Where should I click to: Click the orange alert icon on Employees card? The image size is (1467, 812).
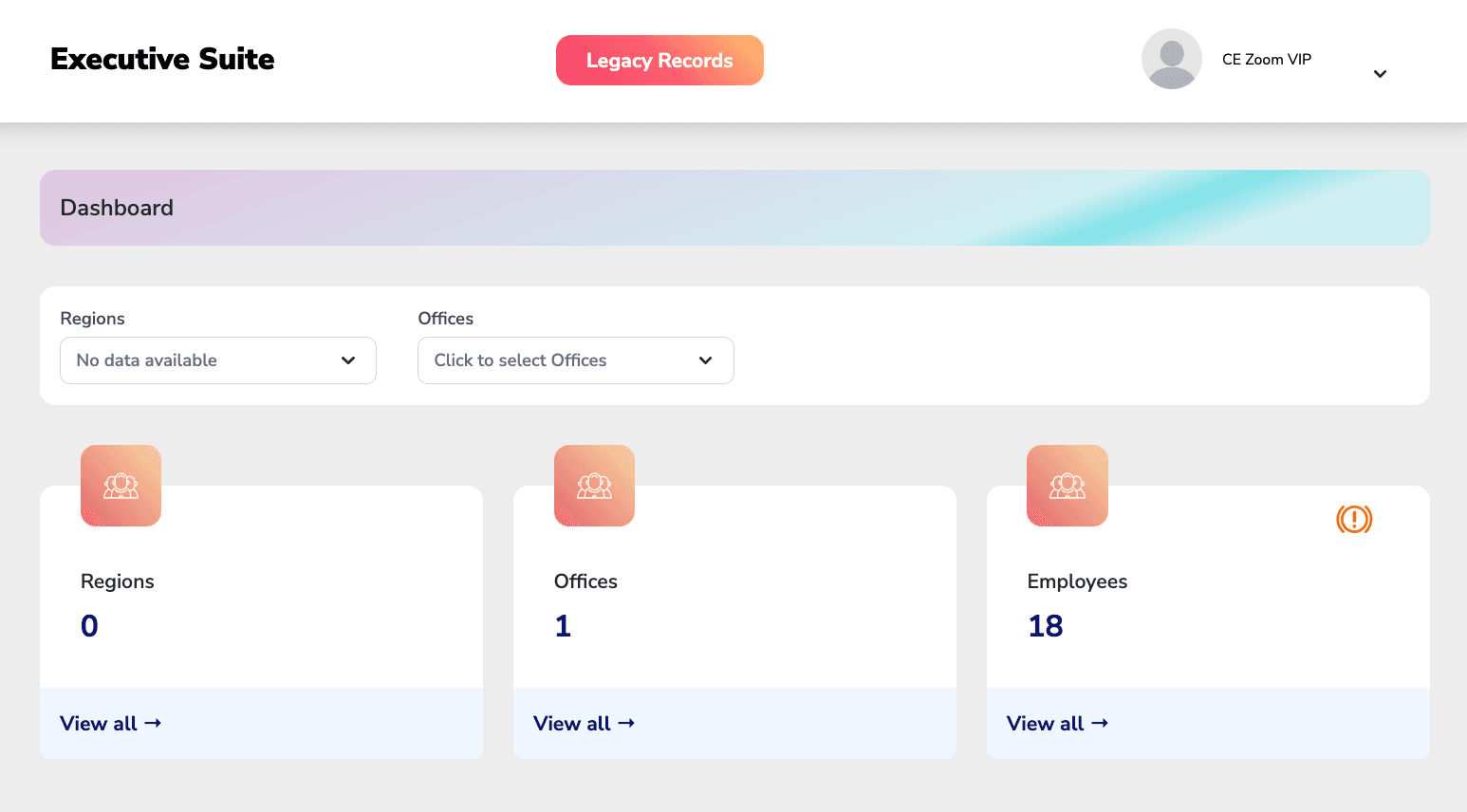tap(1354, 519)
